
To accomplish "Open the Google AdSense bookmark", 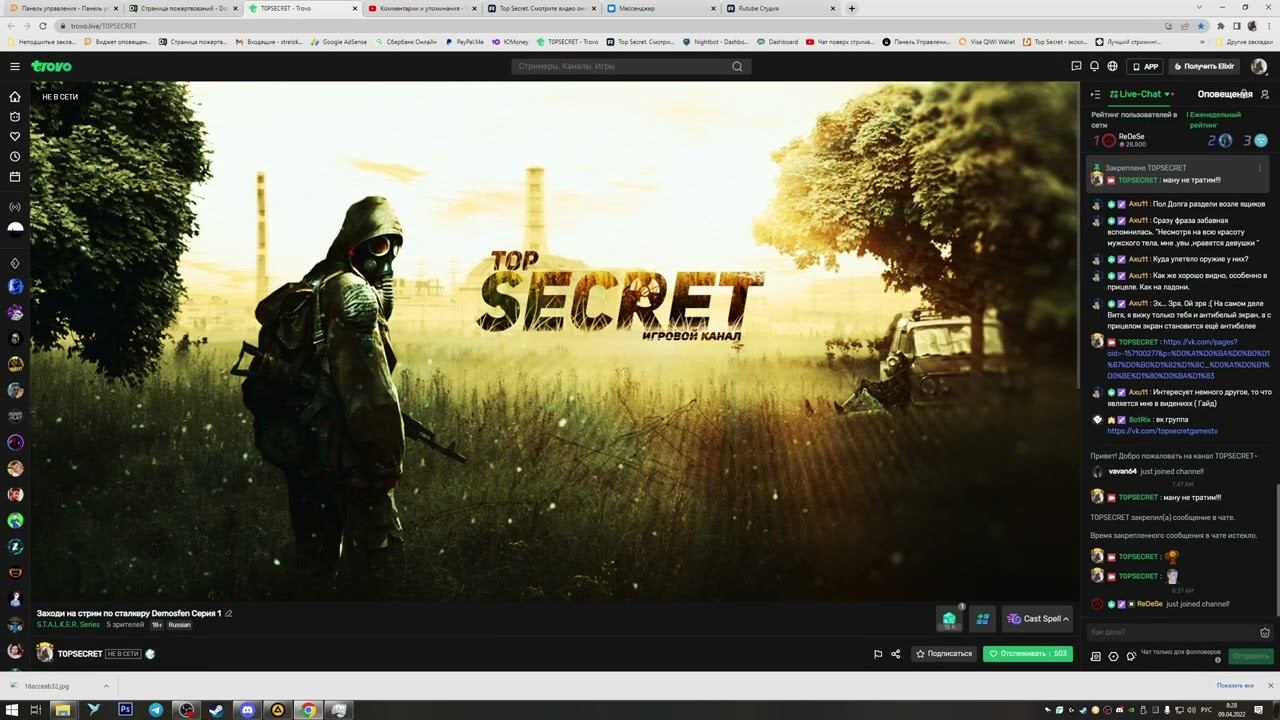I will coord(339,42).
